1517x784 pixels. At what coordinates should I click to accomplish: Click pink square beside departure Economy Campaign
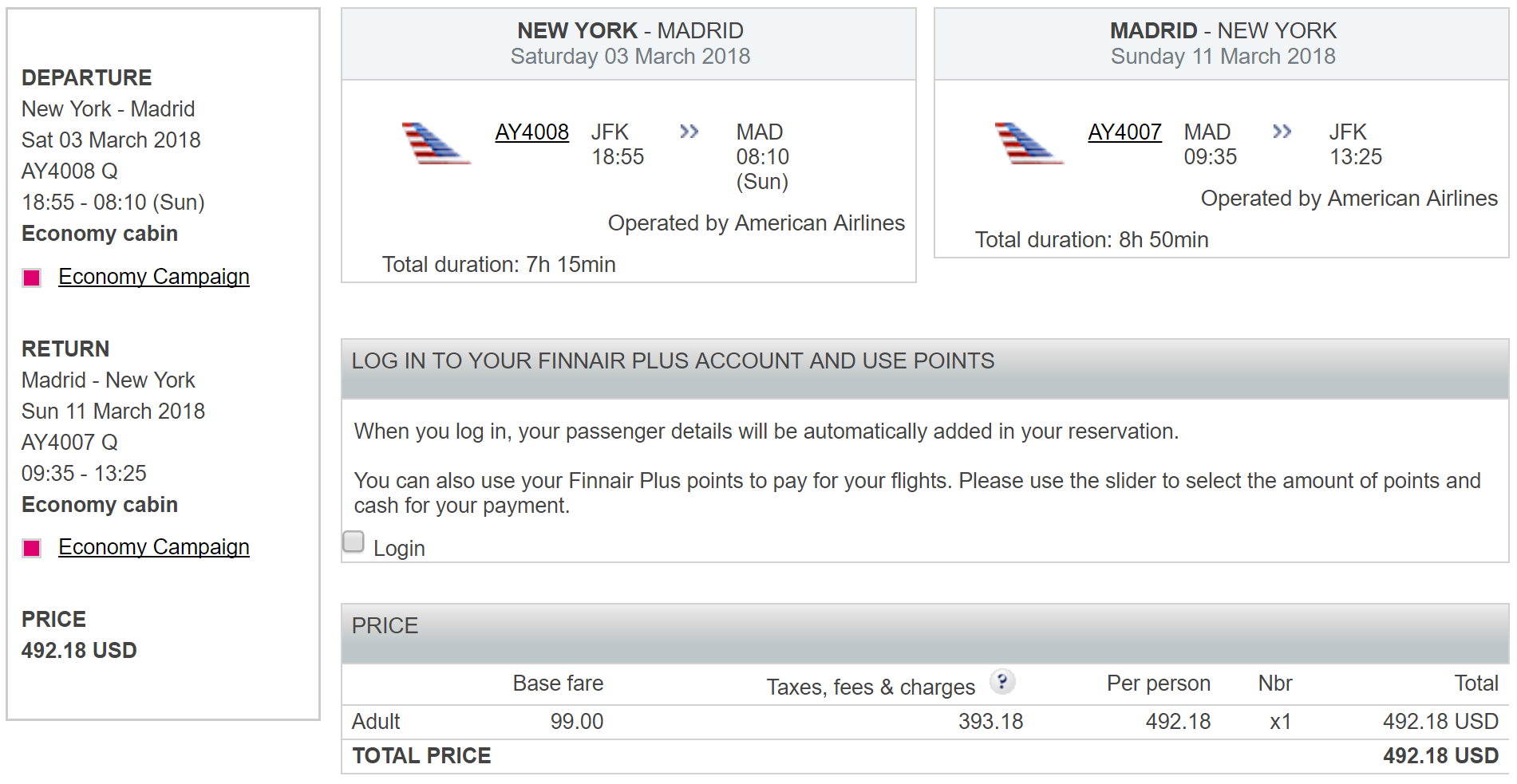coord(32,278)
